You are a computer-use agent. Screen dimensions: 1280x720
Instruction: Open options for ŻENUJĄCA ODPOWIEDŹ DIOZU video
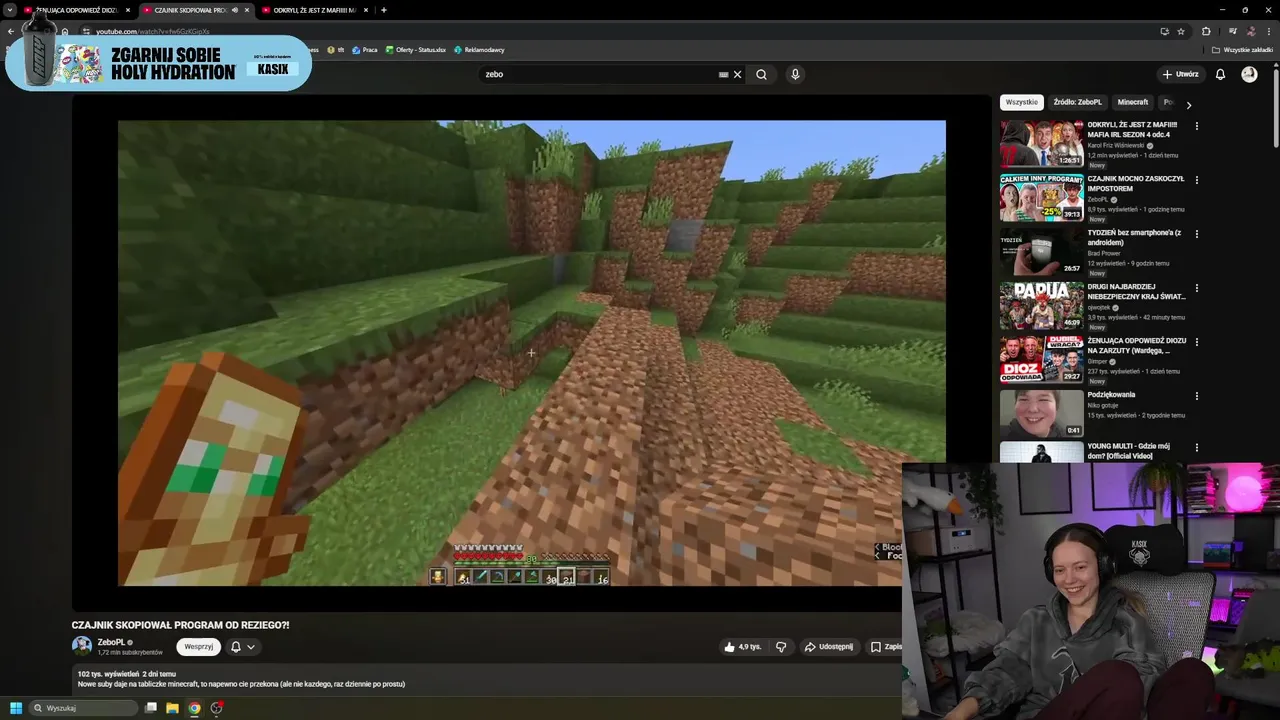pyautogui.click(x=1197, y=342)
